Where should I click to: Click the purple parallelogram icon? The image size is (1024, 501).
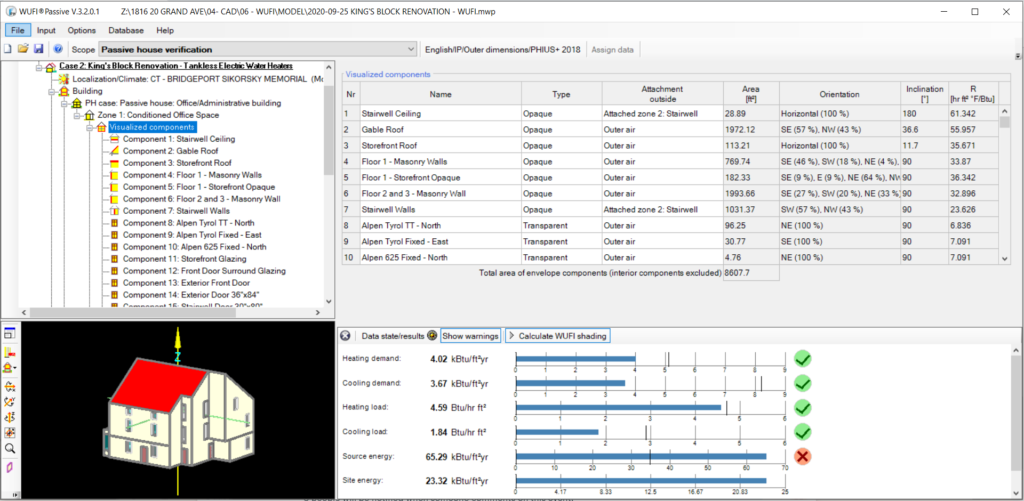pos(9,468)
